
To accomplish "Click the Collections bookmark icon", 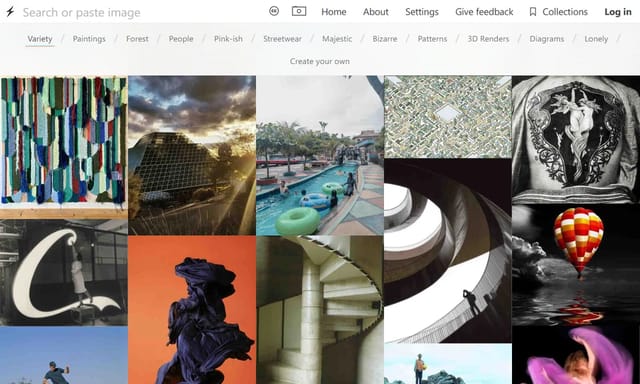I will point(533,12).
